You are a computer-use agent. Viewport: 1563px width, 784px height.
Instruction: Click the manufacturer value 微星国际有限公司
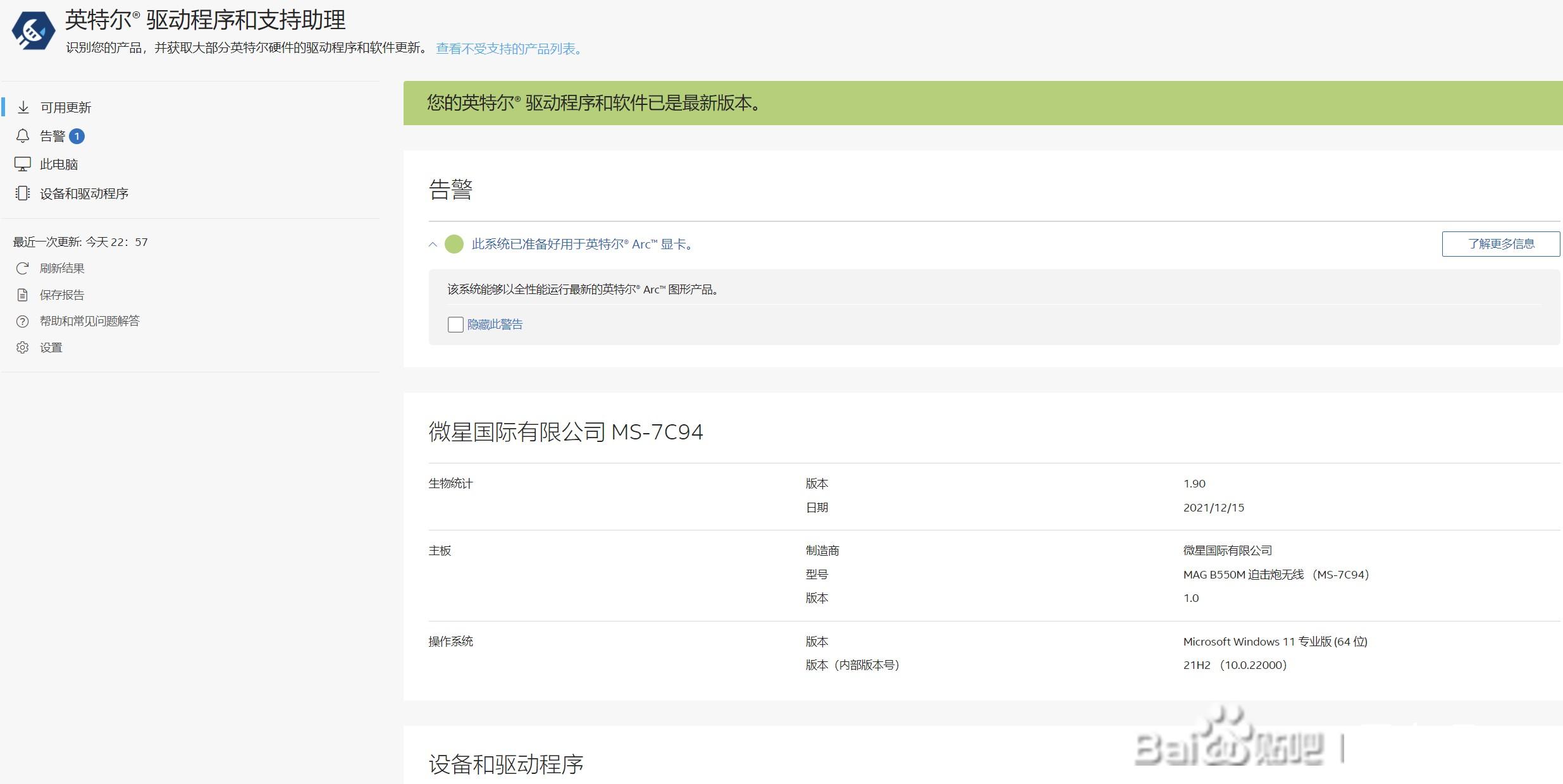point(1228,551)
